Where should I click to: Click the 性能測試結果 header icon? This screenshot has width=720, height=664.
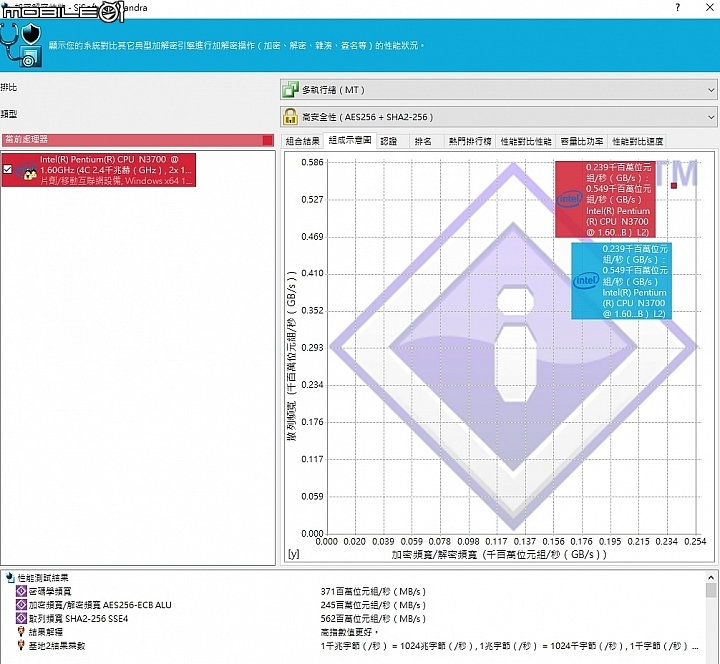tap(10, 578)
